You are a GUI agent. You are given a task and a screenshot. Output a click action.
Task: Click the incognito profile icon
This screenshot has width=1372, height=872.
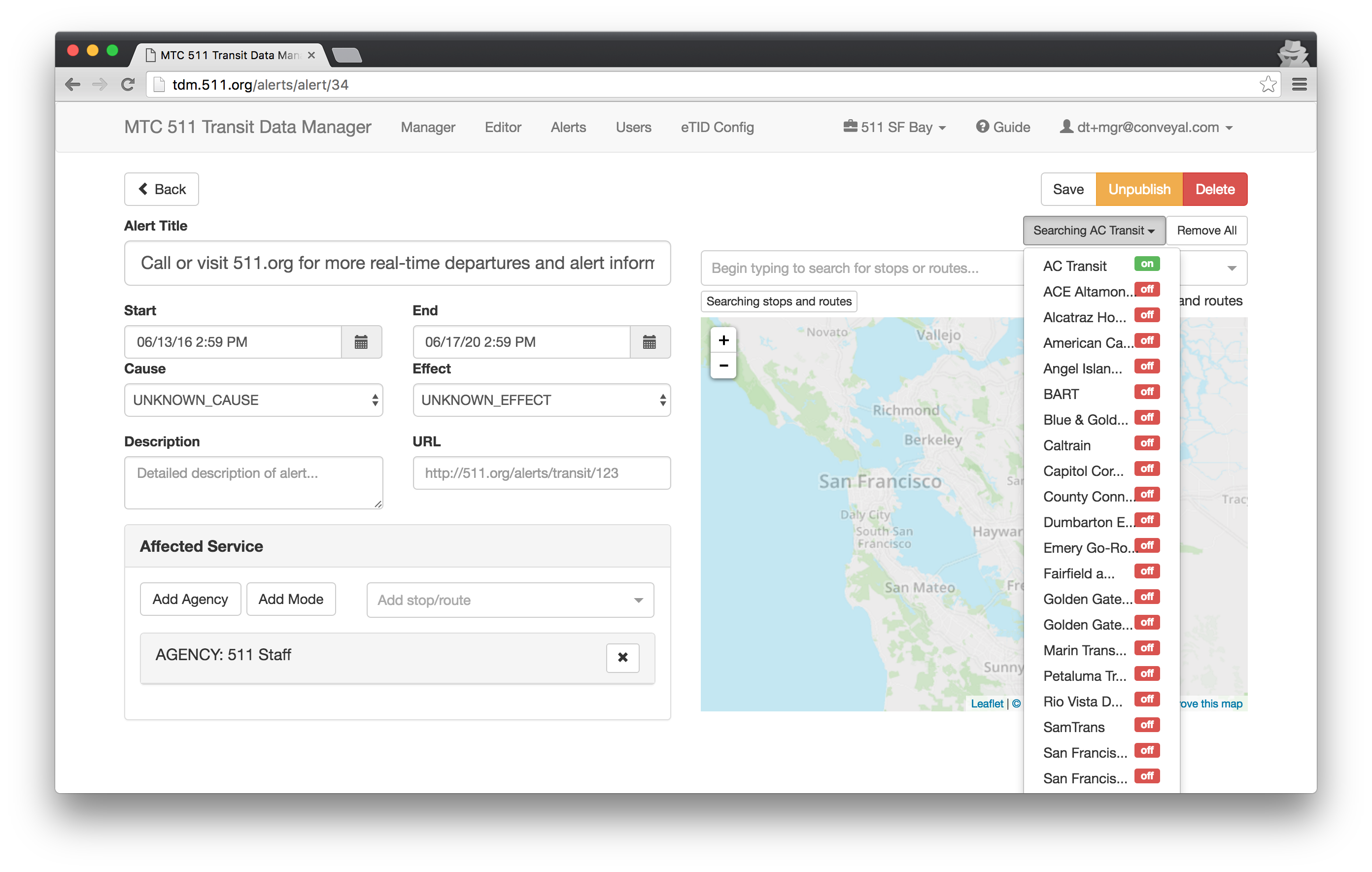[1292, 55]
